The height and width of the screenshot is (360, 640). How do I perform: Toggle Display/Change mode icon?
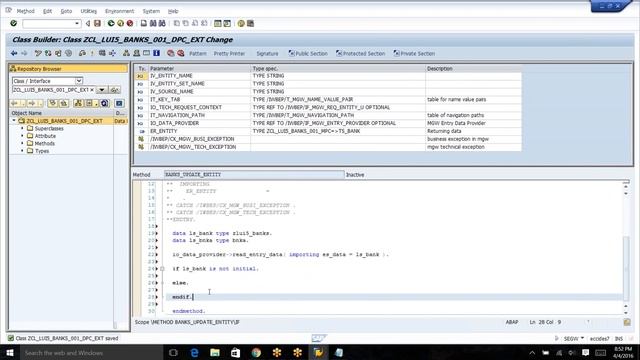(38, 53)
